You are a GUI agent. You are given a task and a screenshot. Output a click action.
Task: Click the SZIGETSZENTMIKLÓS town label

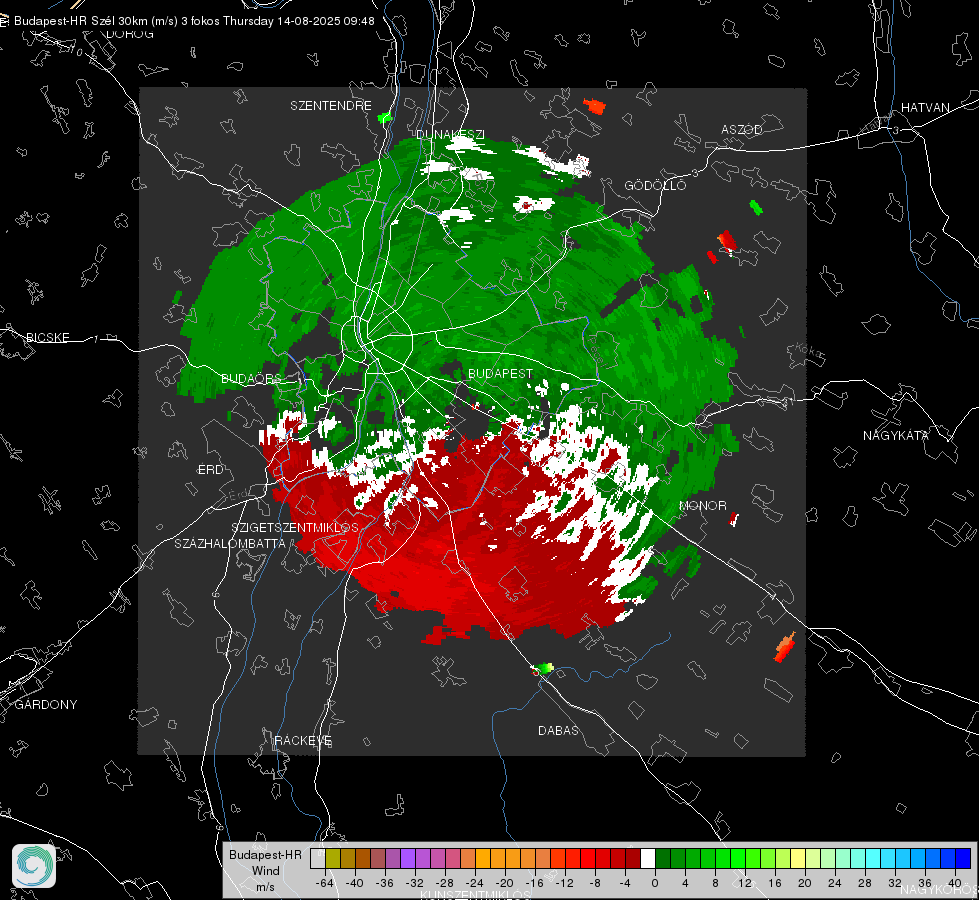pos(295,528)
